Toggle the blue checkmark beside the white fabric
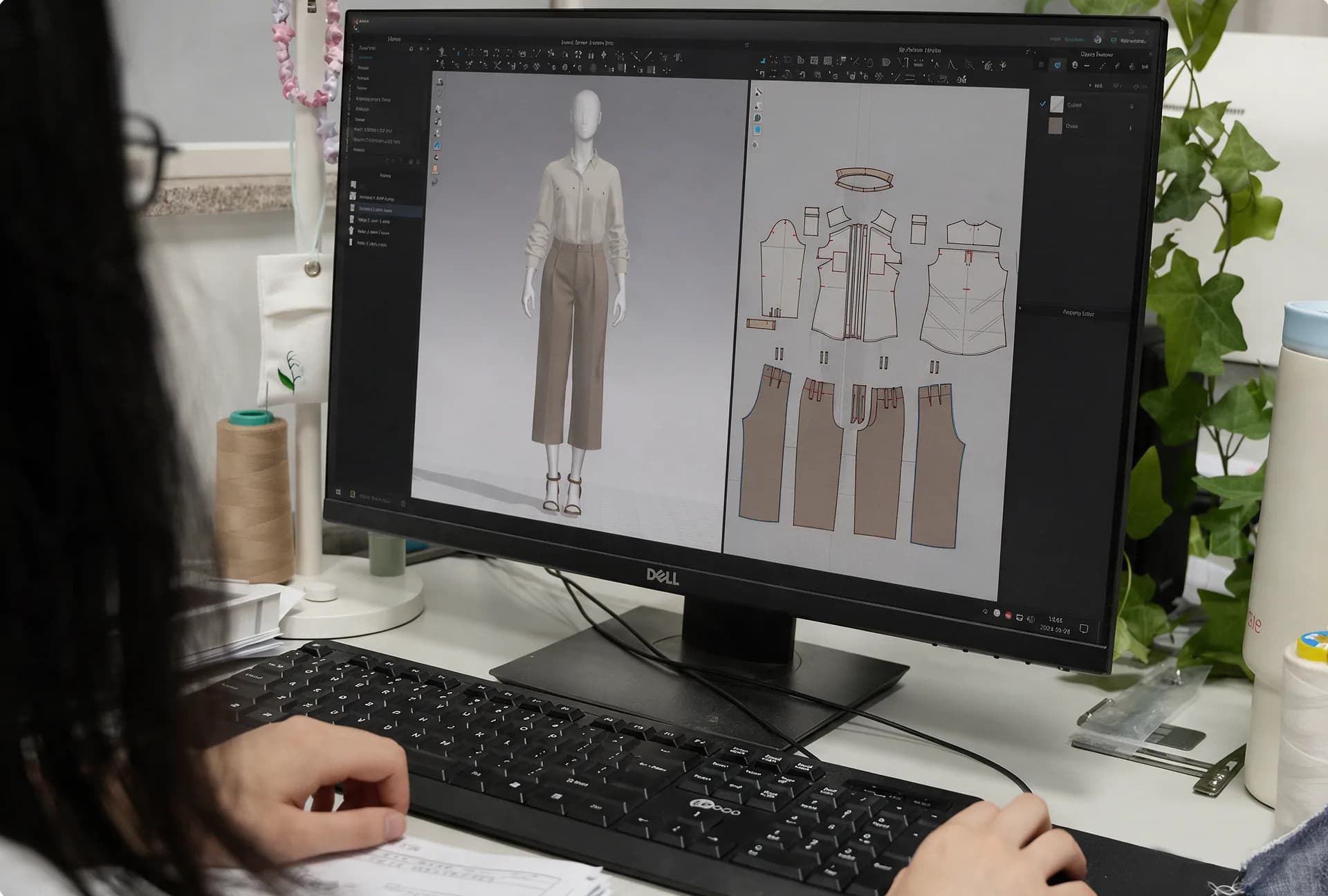The image size is (1328, 896). coord(1042,104)
